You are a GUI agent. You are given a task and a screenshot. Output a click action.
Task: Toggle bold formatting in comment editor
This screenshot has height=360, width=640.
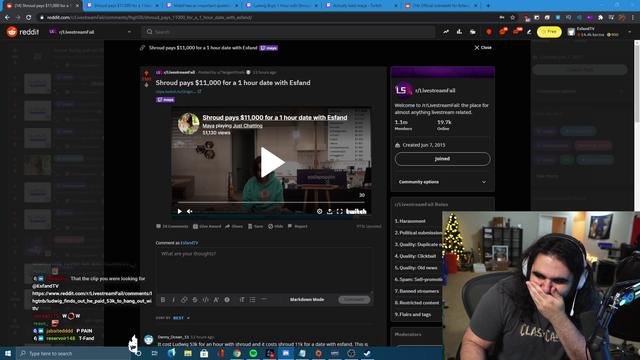pyautogui.click(x=163, y=300)
